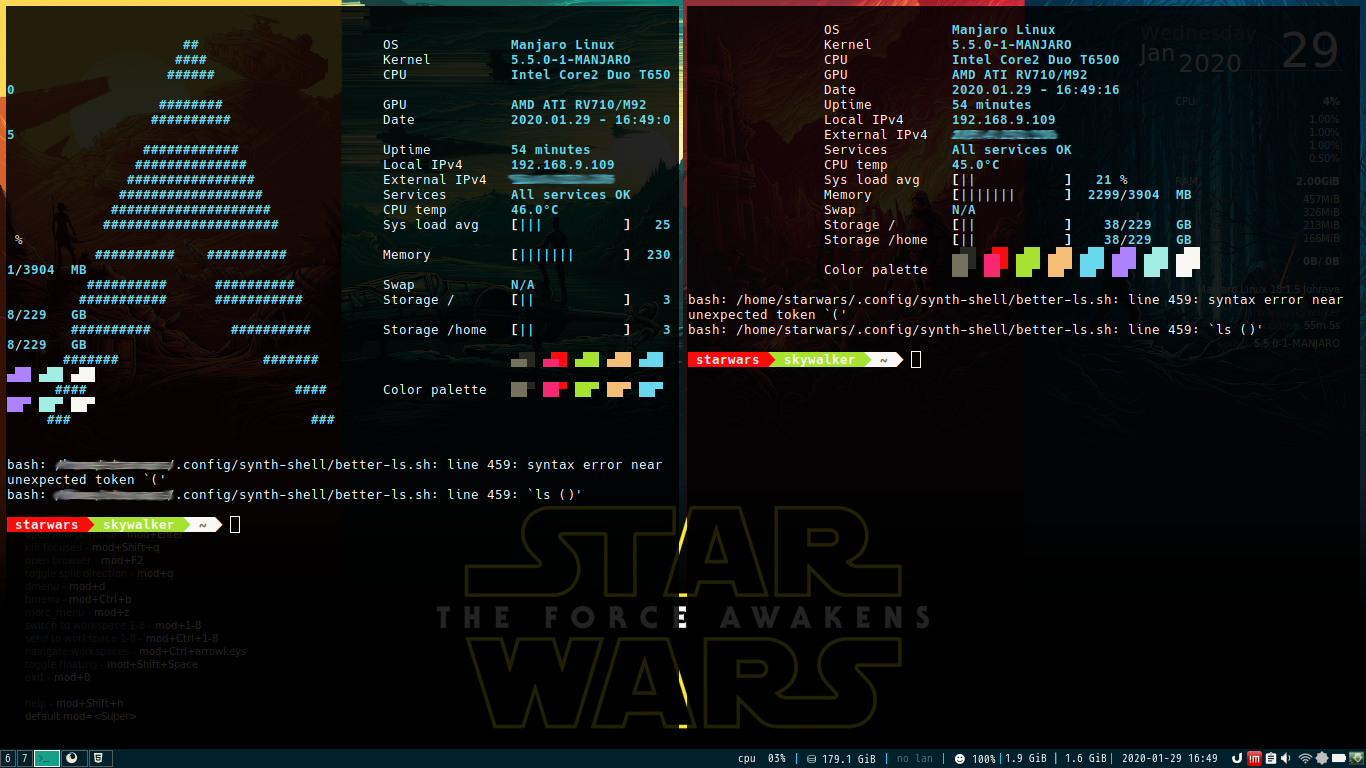Image resolution: width=1366 pixels, height=768 pixels.
Task: Click the 'skywalker' prompt segment in right terminal
Action: [819, 360]
